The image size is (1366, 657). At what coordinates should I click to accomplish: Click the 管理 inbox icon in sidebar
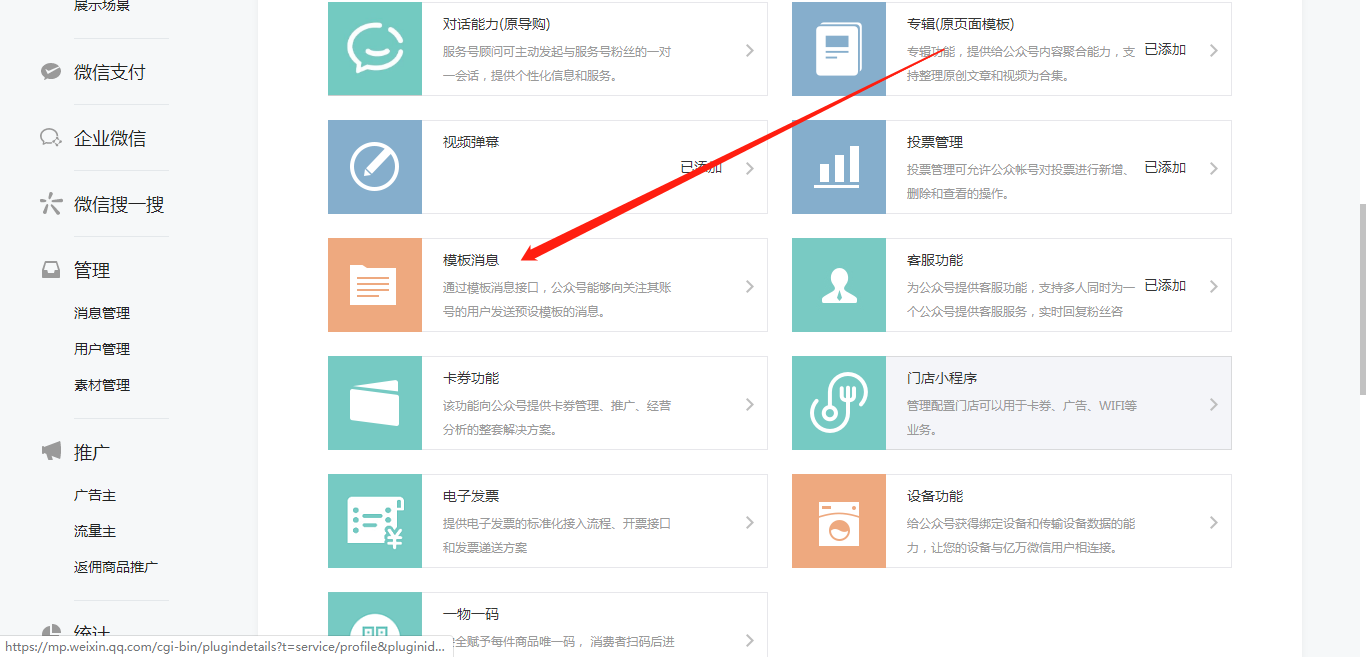[x=50, y=270]
